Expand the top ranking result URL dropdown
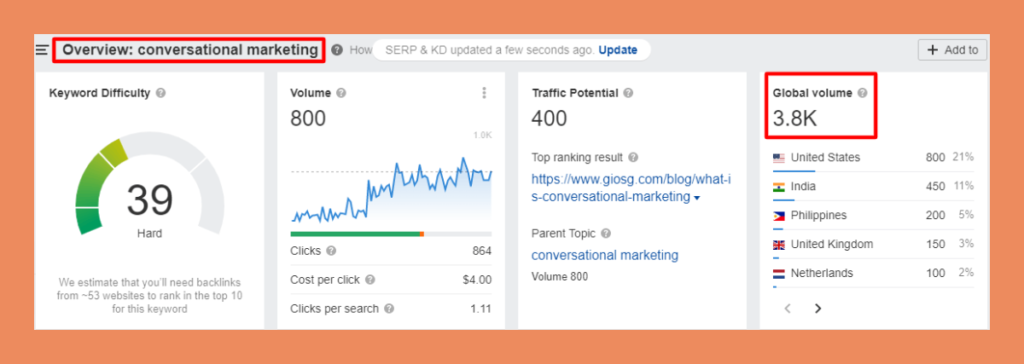Screen dimensions: 1024x364 pyautogui.click(x=697, y=198)
